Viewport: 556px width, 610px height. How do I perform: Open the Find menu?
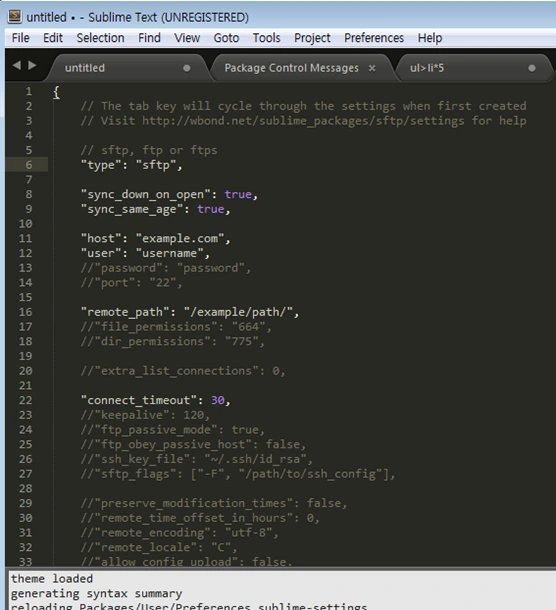click(x=149, y=38)
